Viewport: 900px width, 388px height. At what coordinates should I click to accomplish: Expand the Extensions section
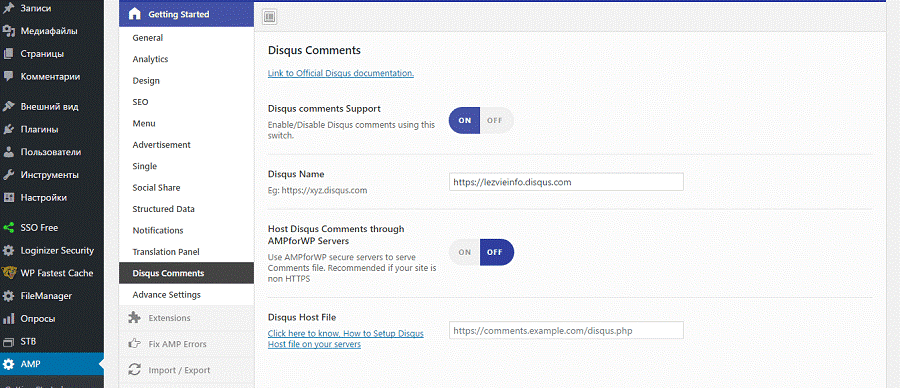[187, 318]
